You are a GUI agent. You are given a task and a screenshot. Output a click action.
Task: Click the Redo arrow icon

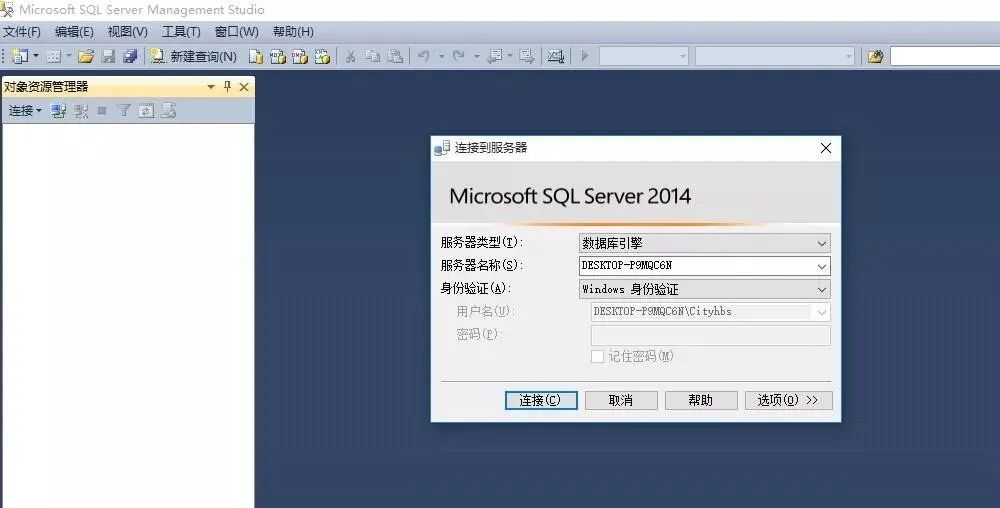pos(459,56)
